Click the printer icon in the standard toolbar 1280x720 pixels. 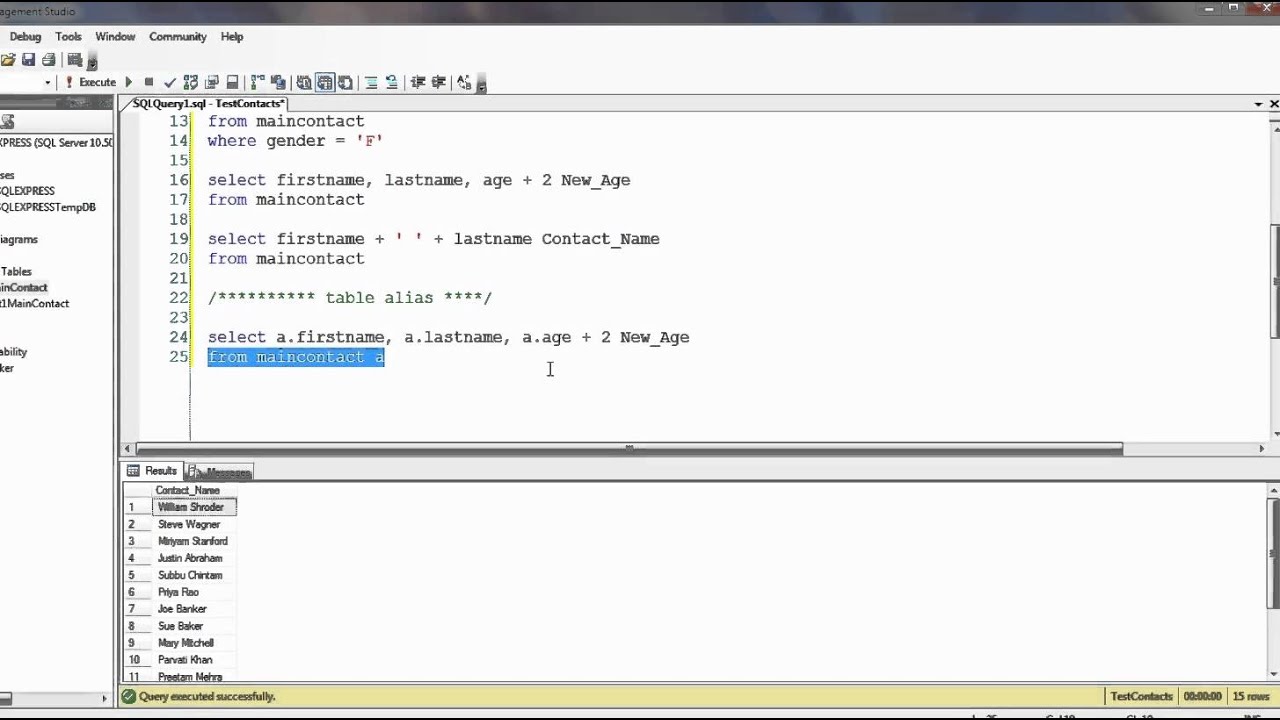point(48,60)
